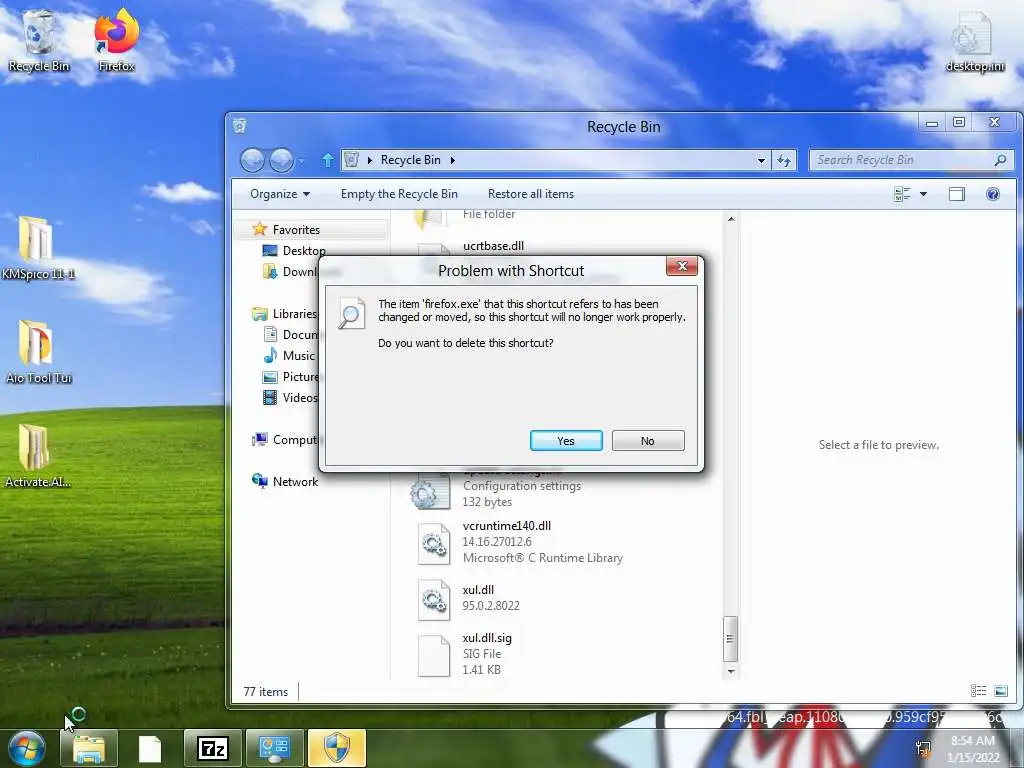Select the desktop.ini file on the desktop
This screenshot has height=768, width=1024.
point(974,42)
